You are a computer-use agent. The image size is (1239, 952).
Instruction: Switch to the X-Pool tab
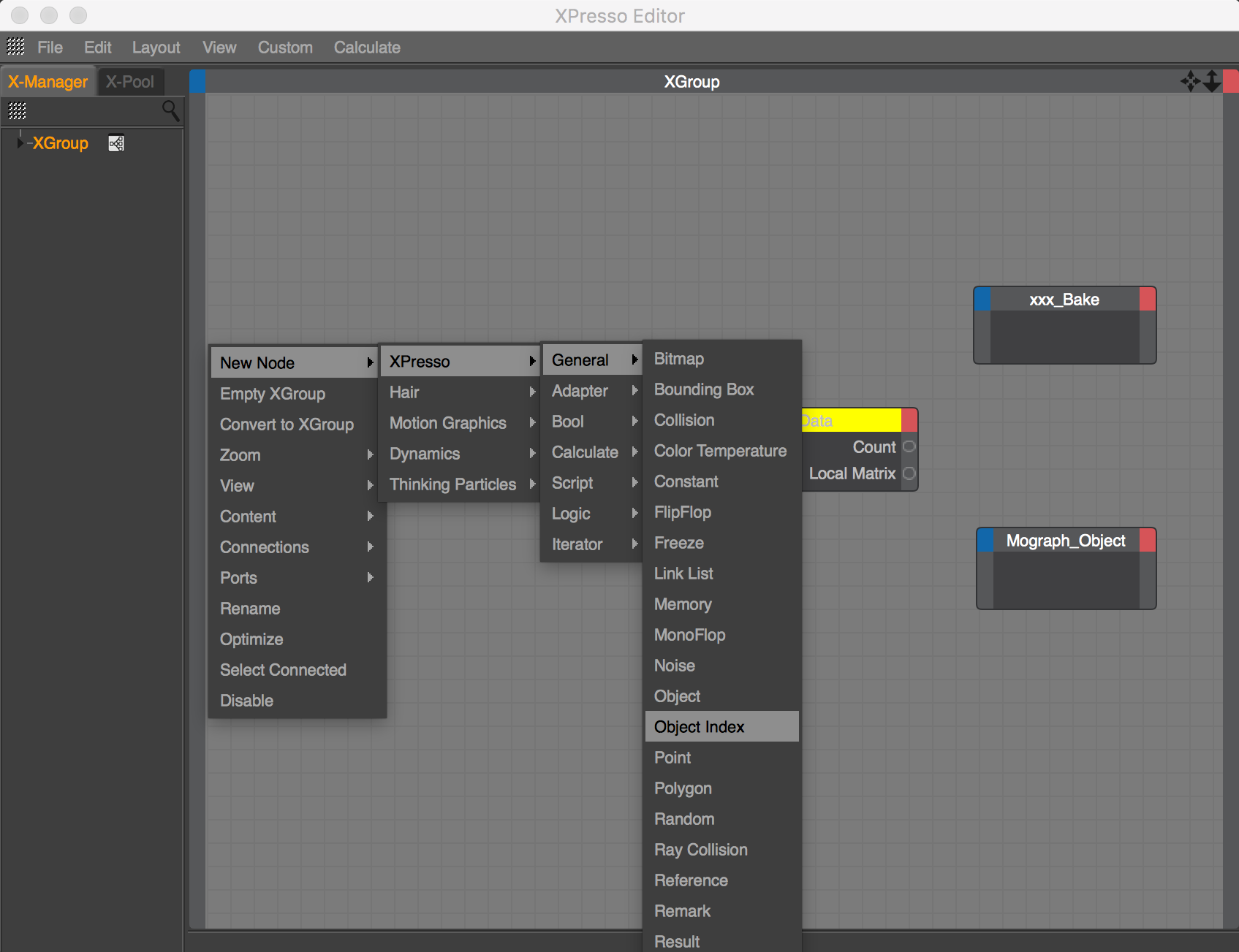click(130, 82)
